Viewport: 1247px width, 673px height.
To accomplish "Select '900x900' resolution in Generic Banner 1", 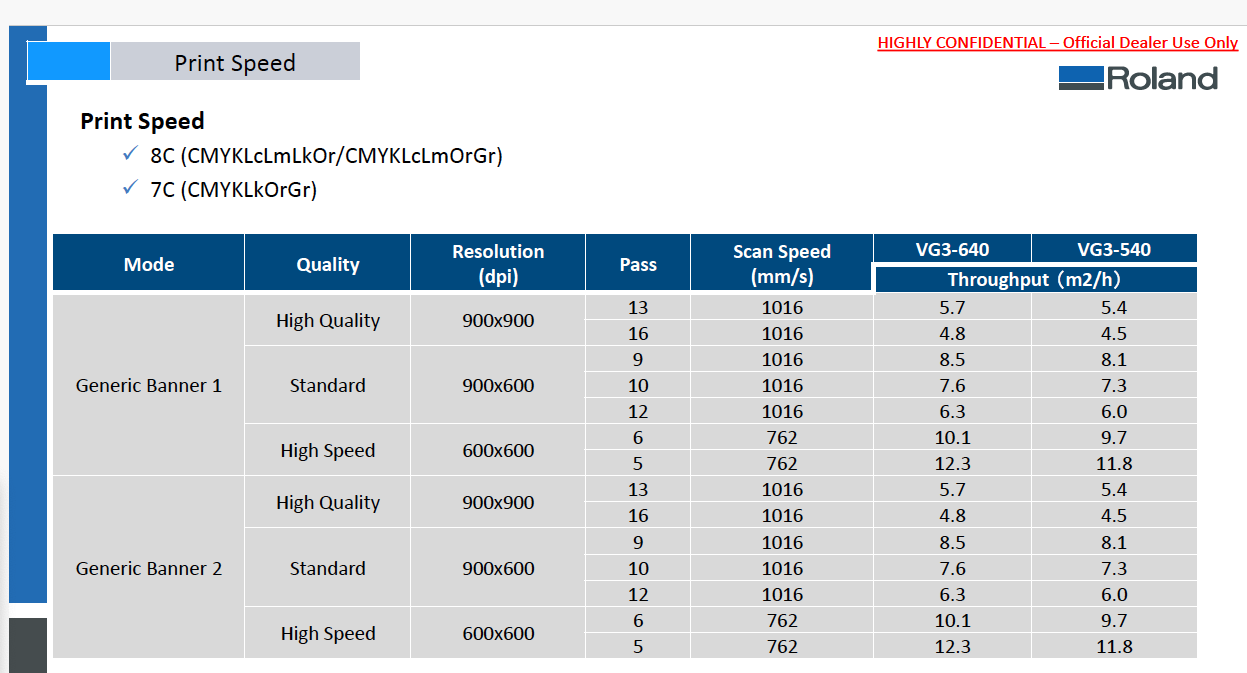I will click(498, 320).
